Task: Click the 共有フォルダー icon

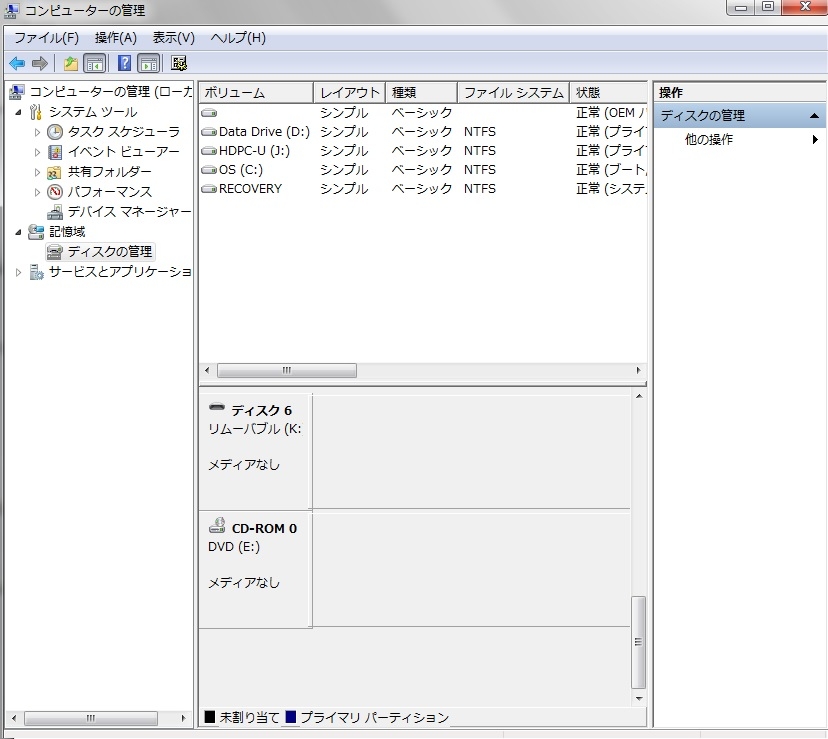Action: (x=54, y=172)
